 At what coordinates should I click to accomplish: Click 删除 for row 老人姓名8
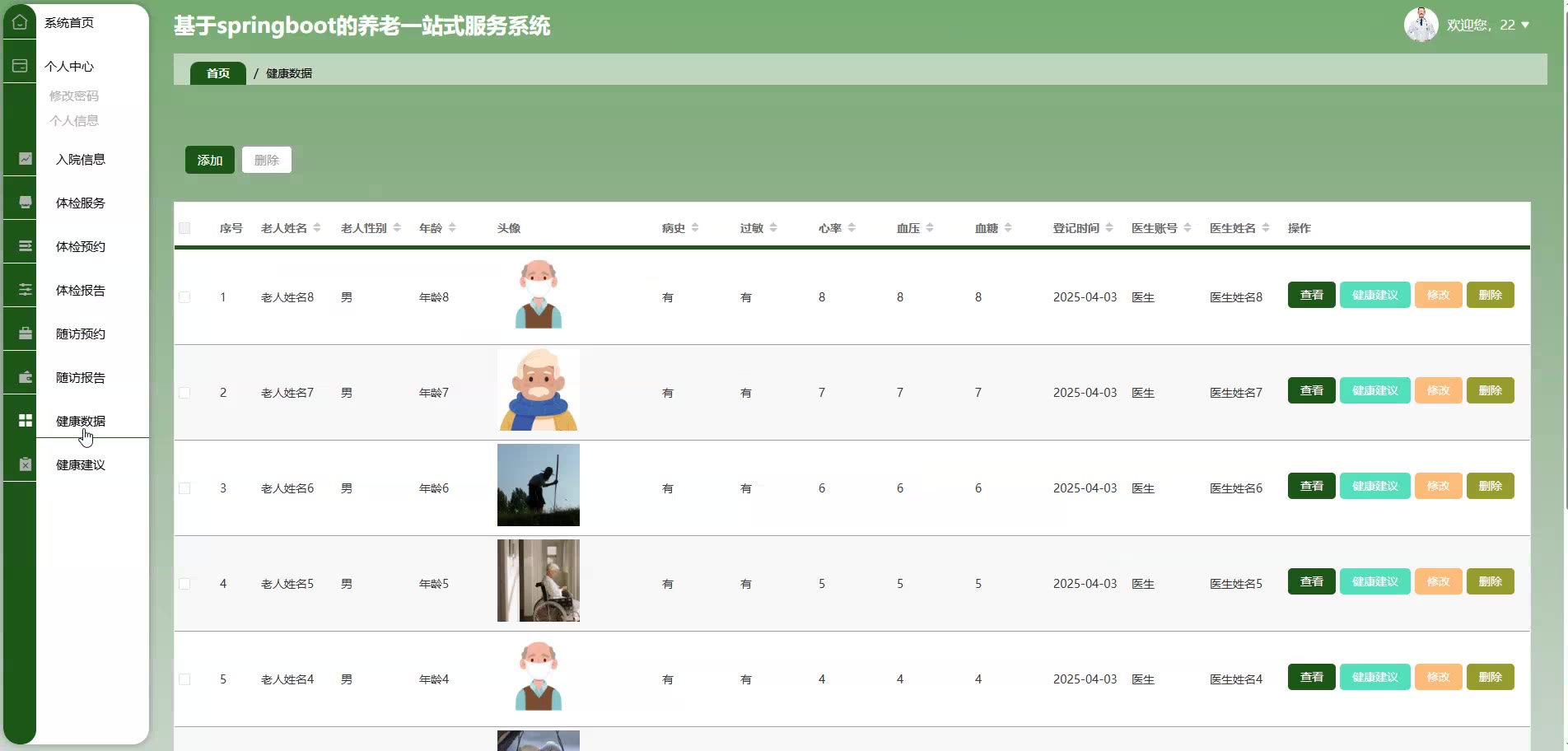pyautogui.click(x=1491, y=295)
